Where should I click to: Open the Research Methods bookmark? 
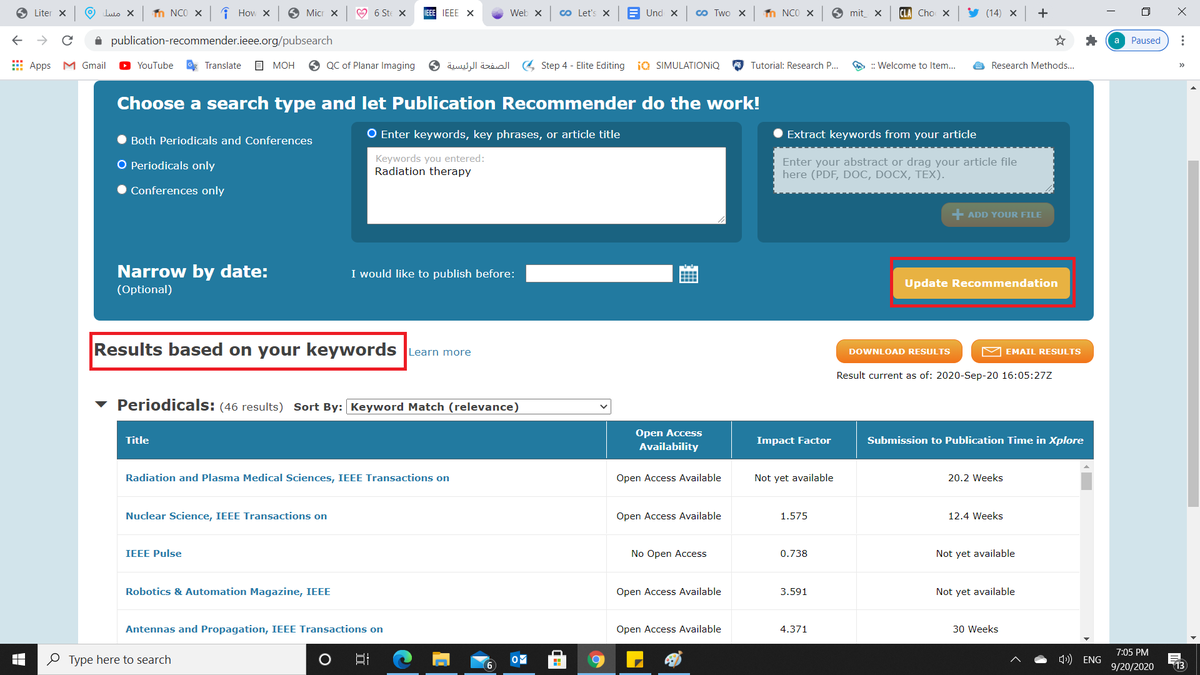(x=1024, y=65)
